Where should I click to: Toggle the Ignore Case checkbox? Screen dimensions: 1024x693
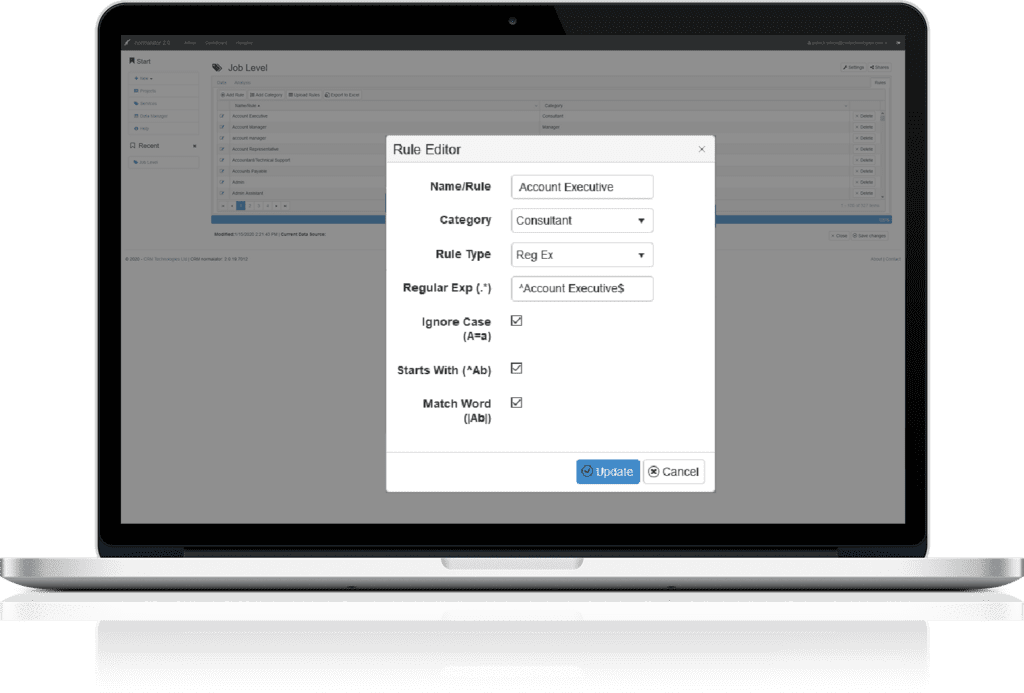[516, 321]
